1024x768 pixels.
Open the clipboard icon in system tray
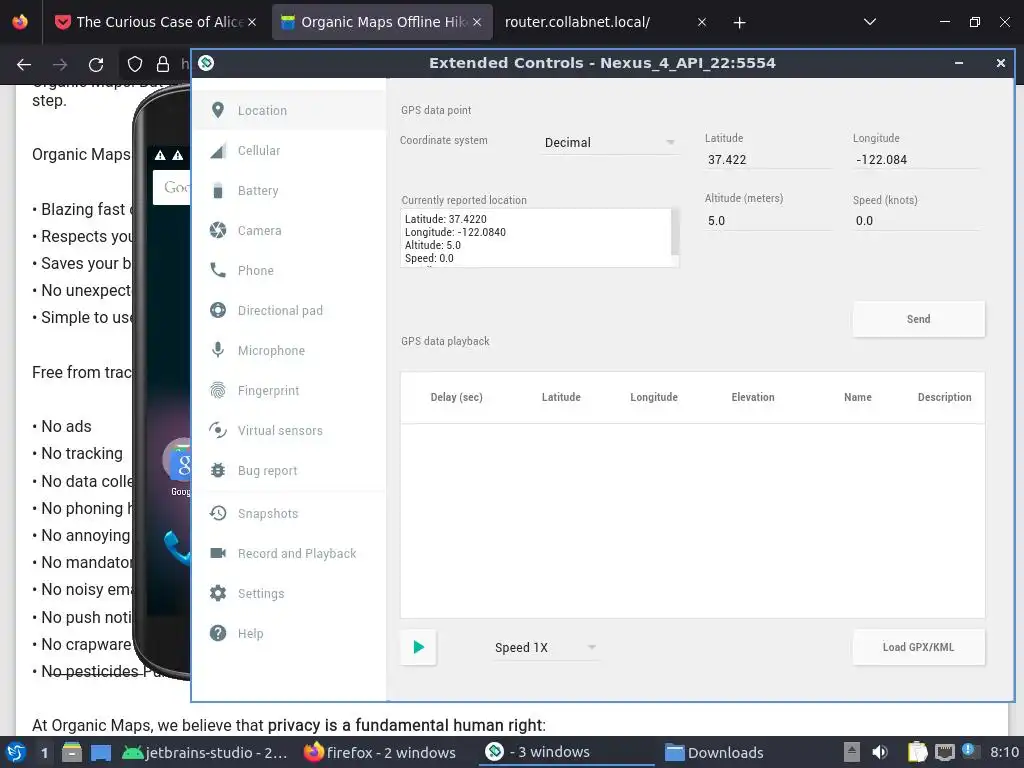[918, 752]
